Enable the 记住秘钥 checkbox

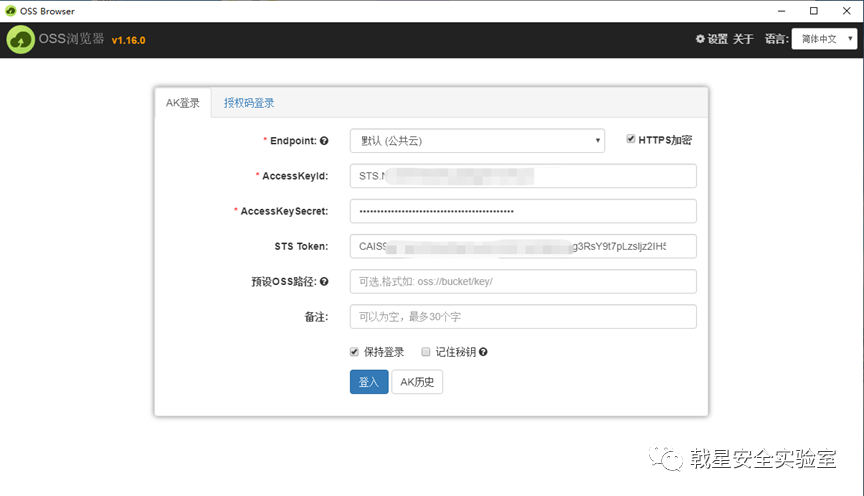point(425,352)
